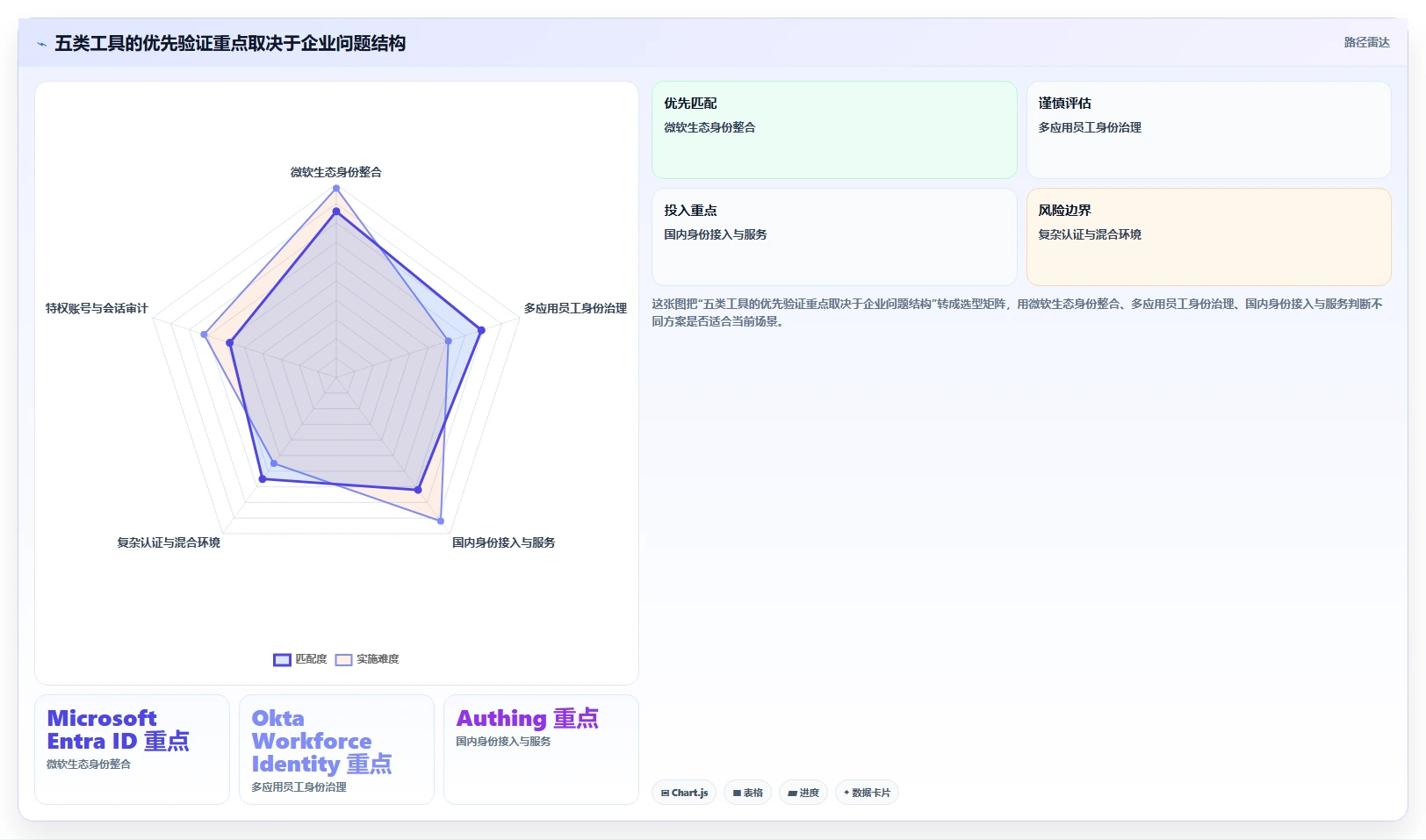The height and width of the screenshot is (840, 1426).
Task: Click the 进度 tag
Action: 803,793
